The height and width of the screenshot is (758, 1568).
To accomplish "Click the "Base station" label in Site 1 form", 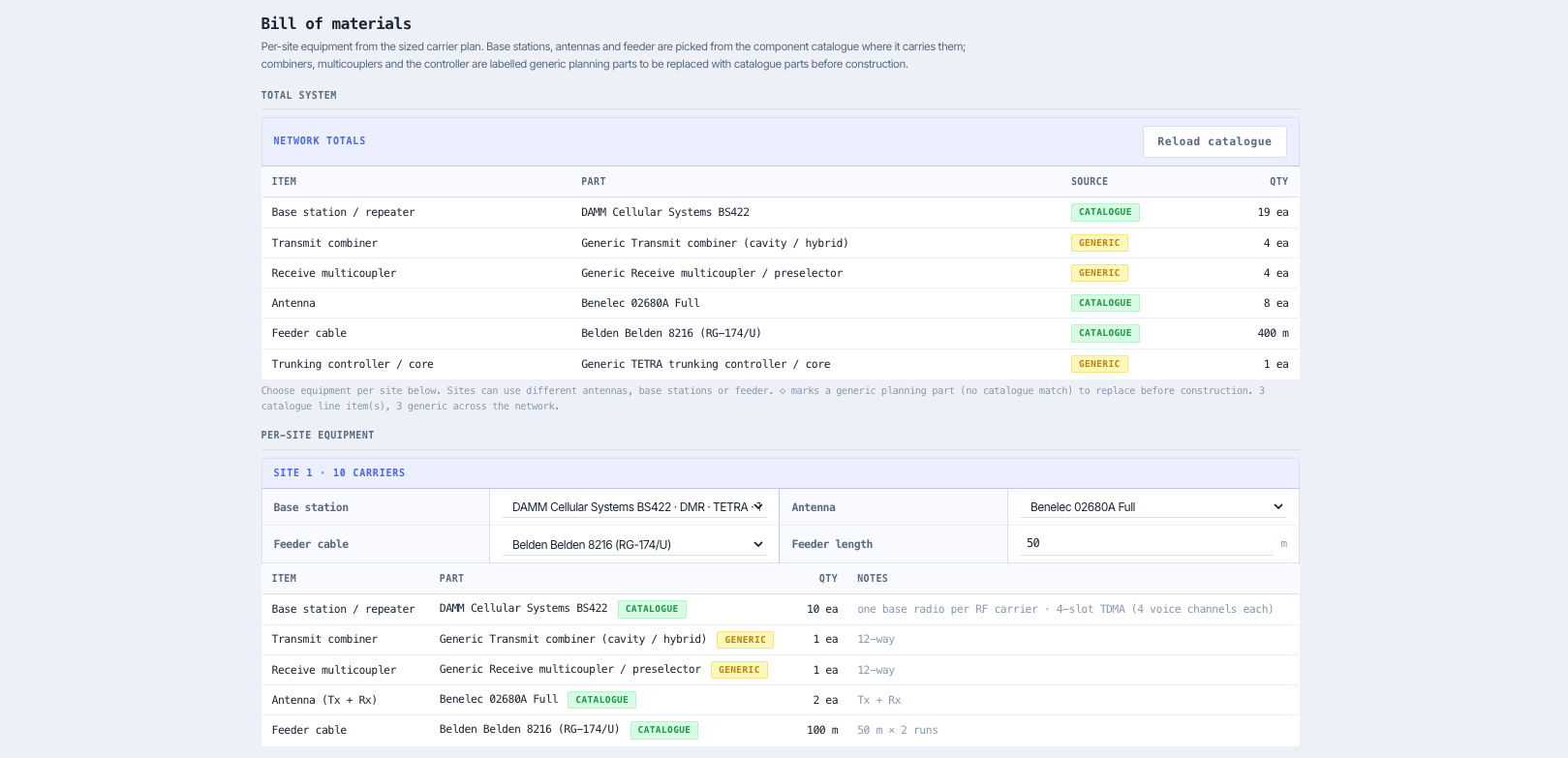I will click(x=311, y=507).
